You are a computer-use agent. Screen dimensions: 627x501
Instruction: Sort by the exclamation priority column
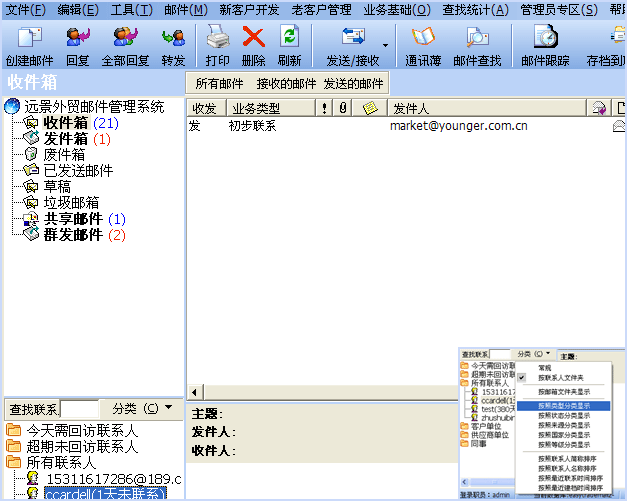pos(324,108)
